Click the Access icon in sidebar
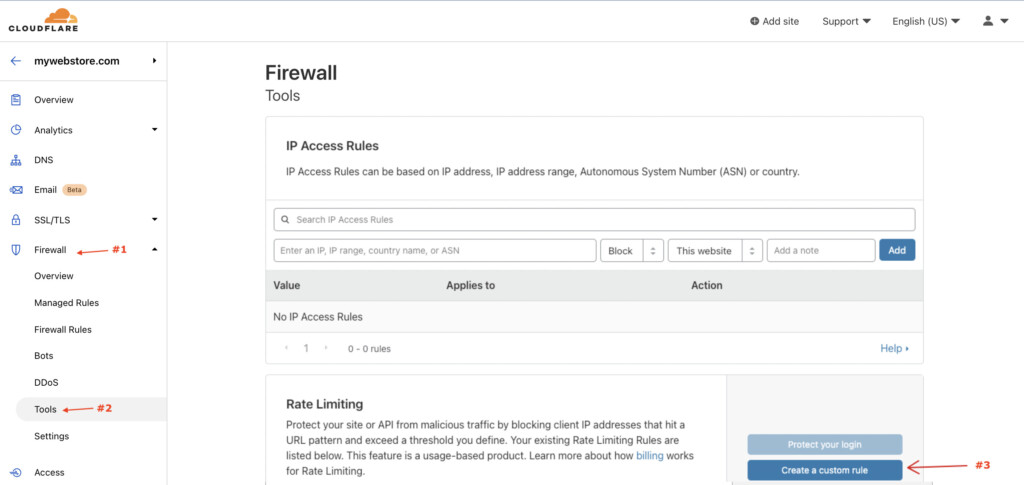This screenshot has height=485, width=1024. pos(15,472)
